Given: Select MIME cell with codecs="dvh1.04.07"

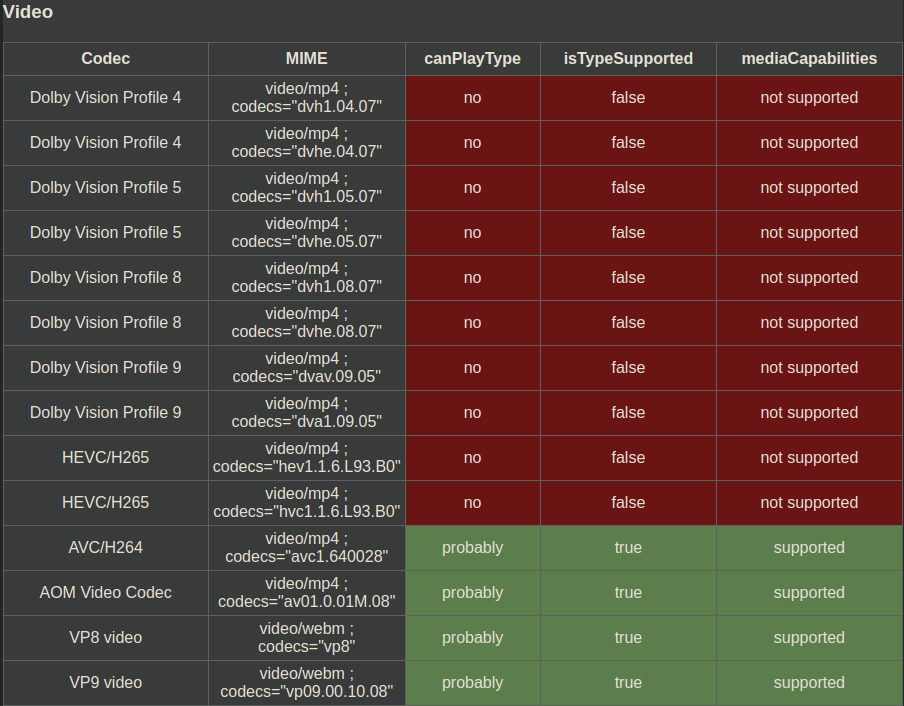Looking at the screenshot, I should tap(307, 97).
